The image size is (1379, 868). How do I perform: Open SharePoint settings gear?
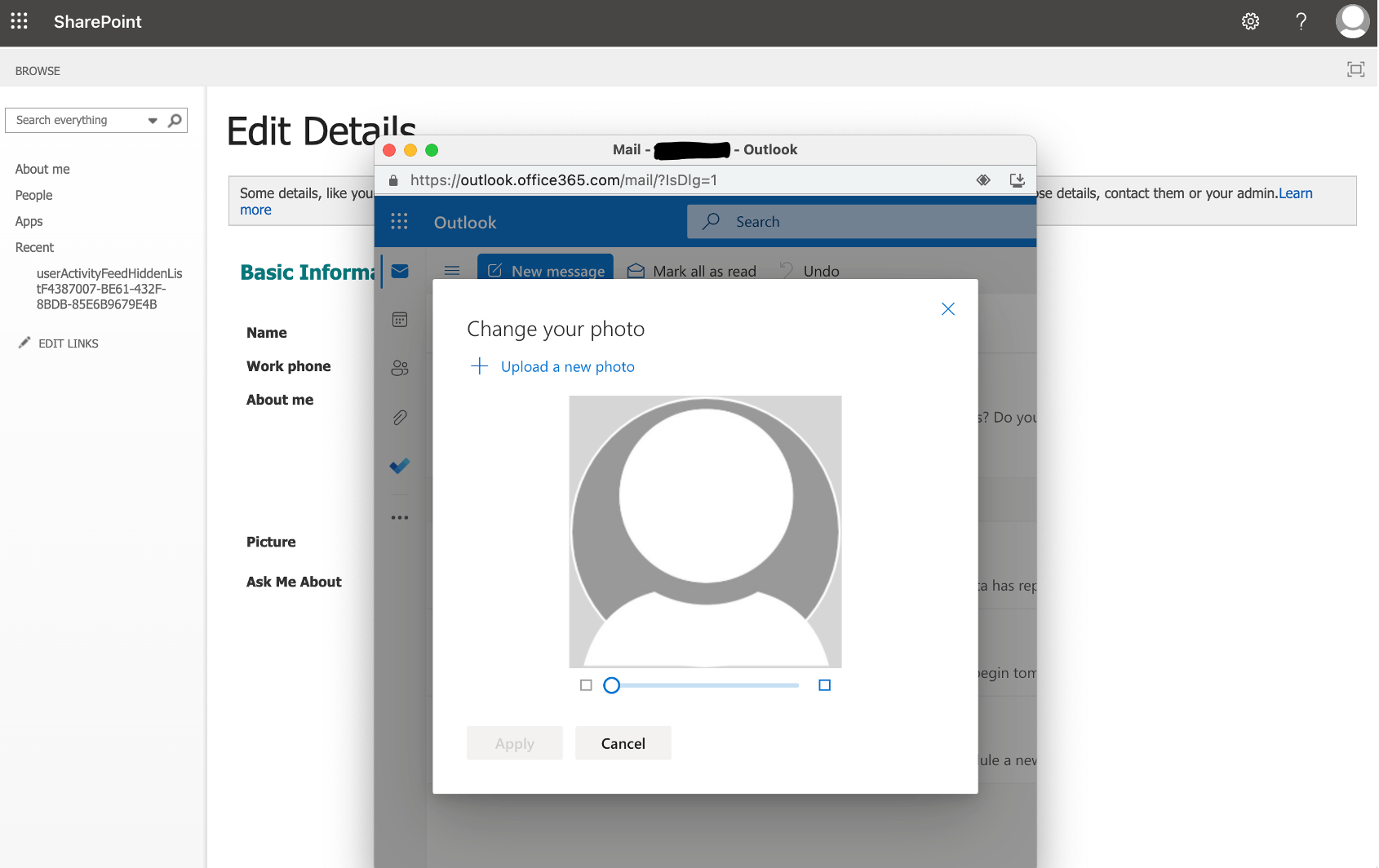1250,22
